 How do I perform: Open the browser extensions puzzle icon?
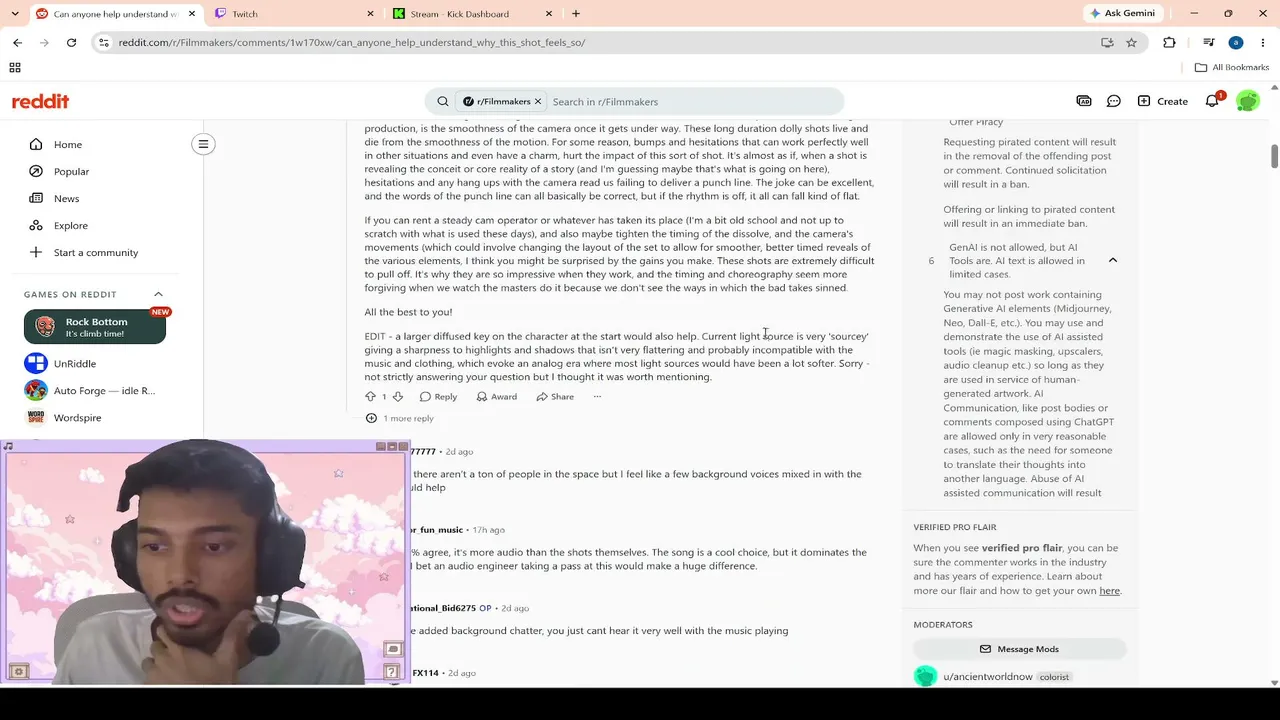[1169, 42]
